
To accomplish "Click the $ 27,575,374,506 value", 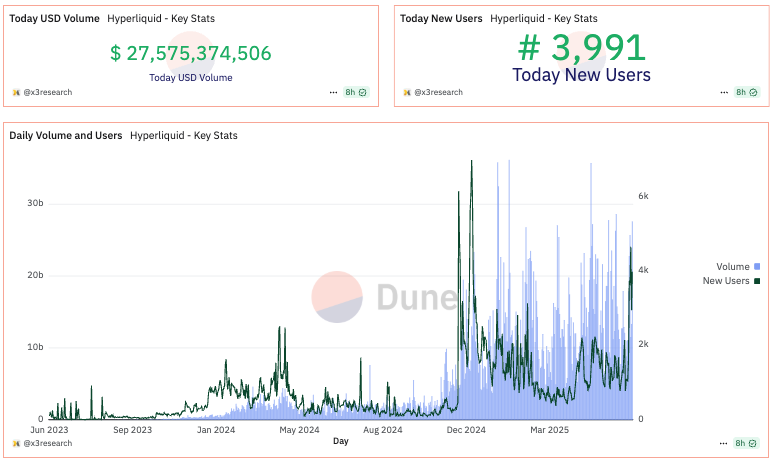I will [x=191, y=53].
